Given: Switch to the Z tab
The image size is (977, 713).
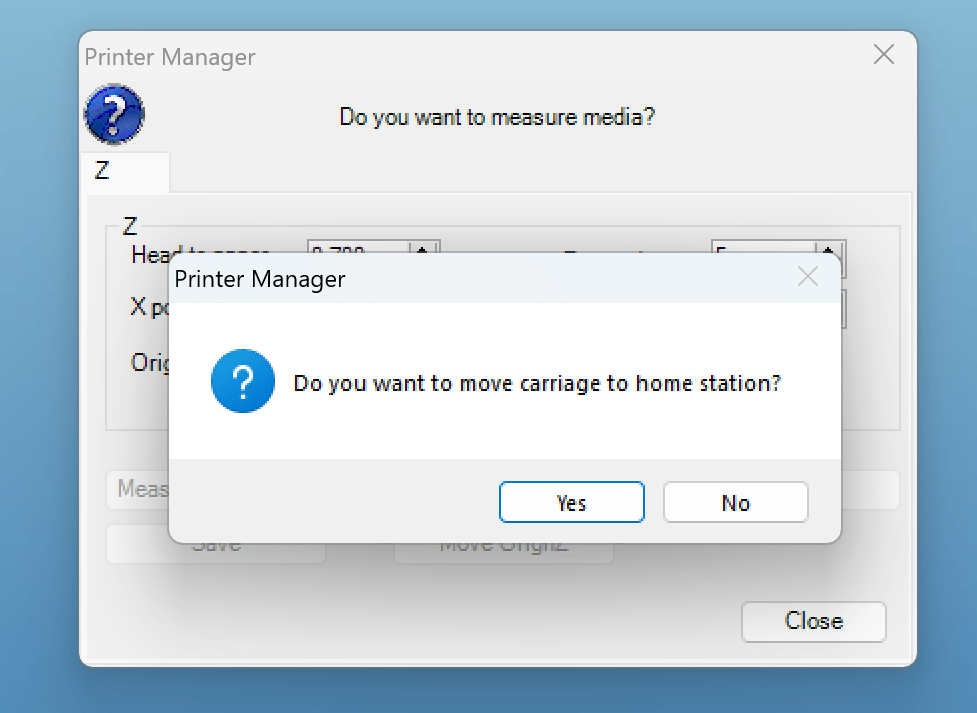Looking at the screenshot, I should 125,171.
